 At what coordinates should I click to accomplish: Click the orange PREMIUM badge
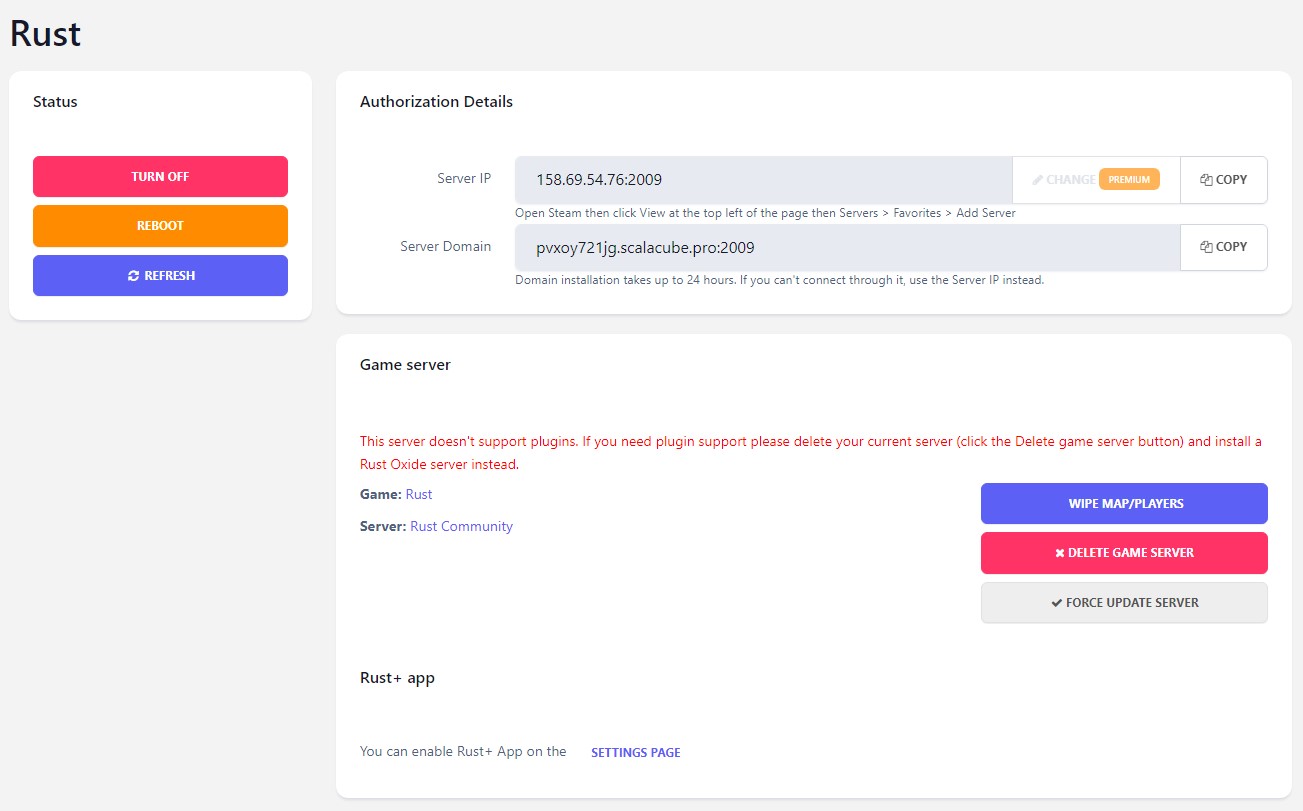(x=1129, y=180)
